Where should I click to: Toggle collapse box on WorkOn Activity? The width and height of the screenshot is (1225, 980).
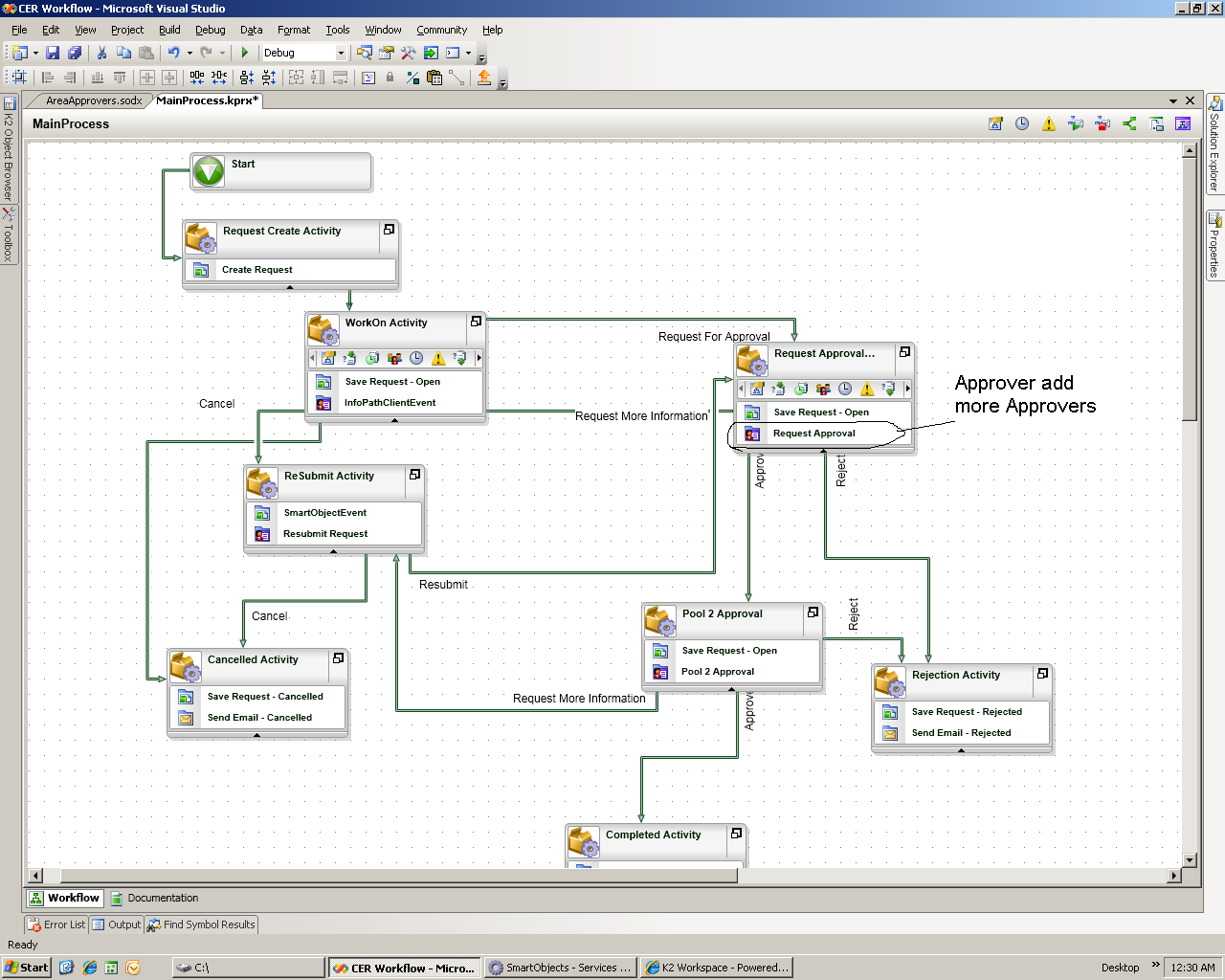[x=476, y=322]
